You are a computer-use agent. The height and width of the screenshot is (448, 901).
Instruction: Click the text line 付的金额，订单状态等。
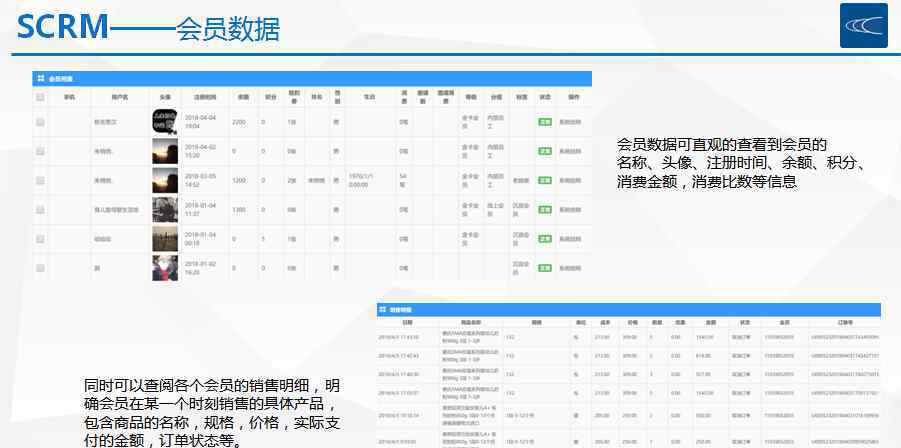(x=163, y=441)
